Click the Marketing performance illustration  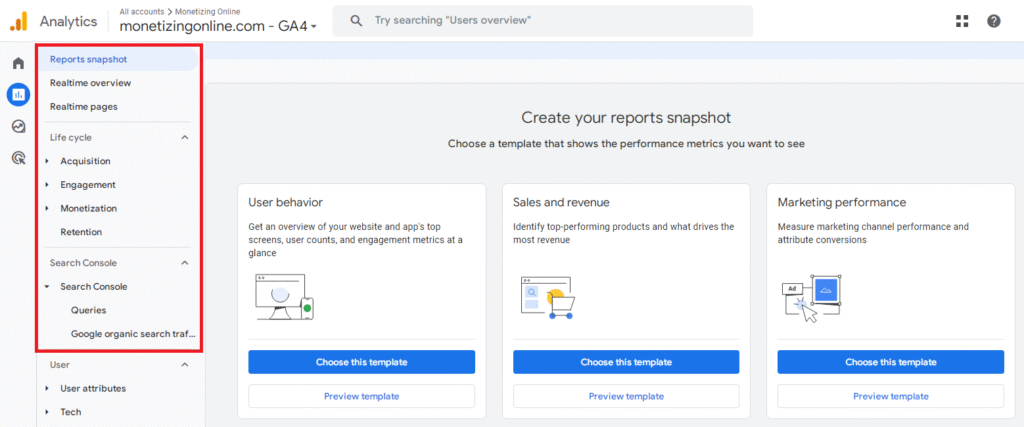[x=812, y=298]
